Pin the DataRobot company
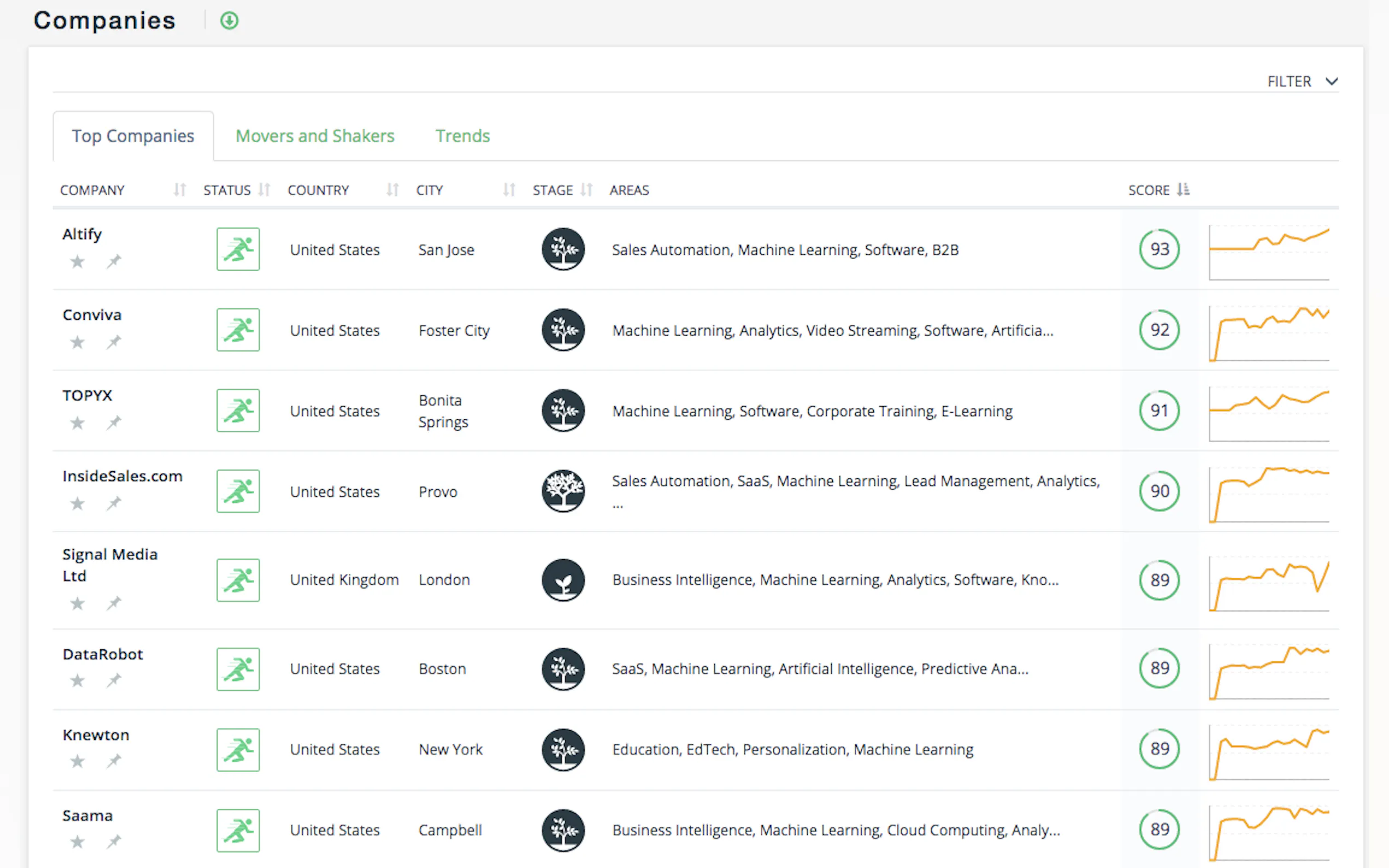Screen dimensions: 1389x868 tap(114, 681)
